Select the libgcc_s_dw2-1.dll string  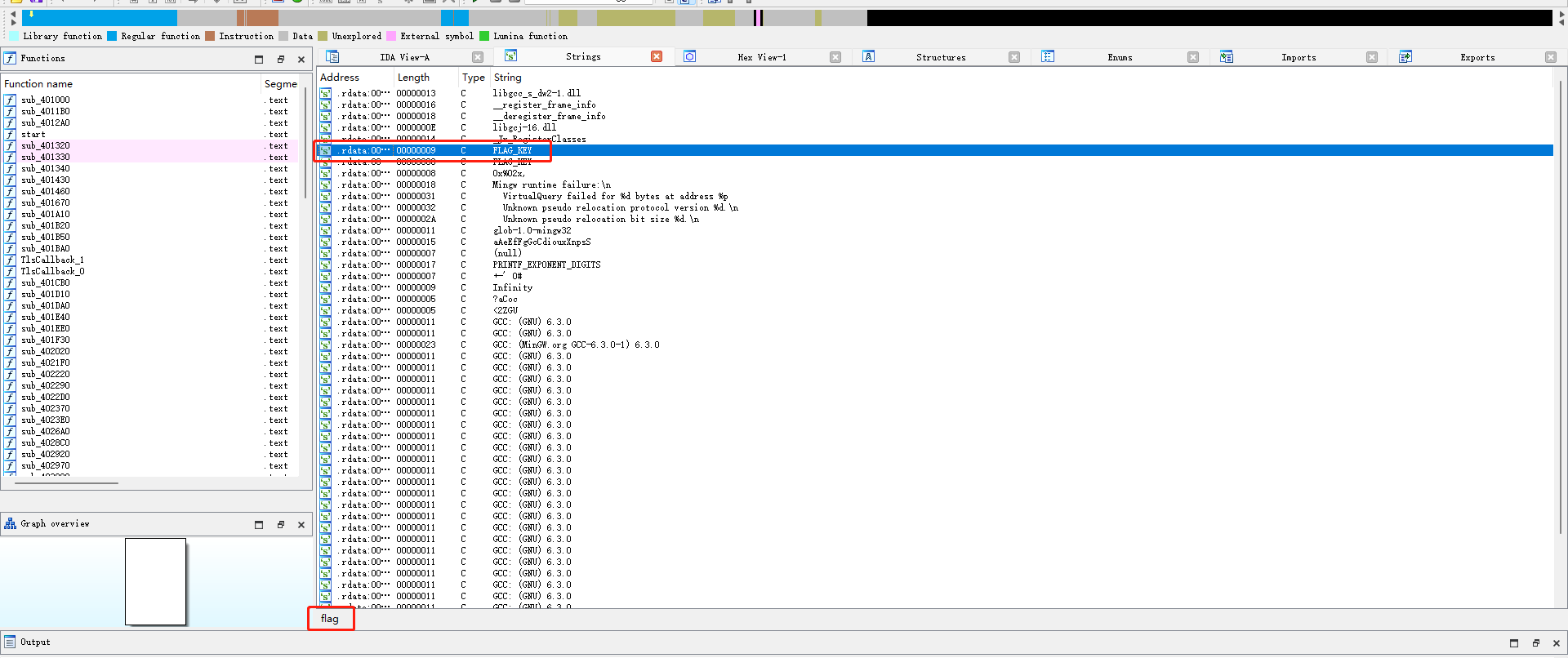coord(537,93)
